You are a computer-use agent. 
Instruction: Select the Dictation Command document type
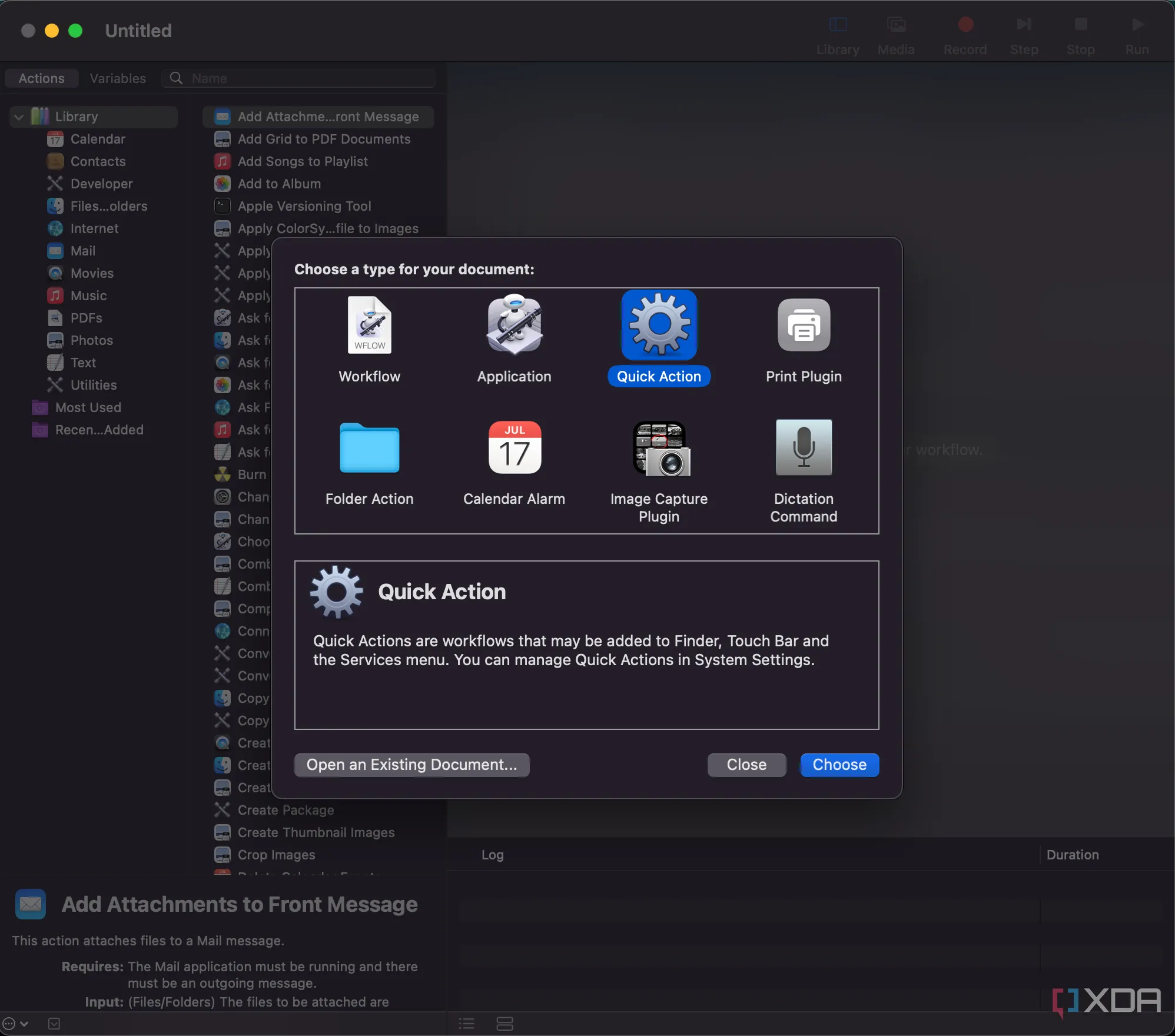pos(804,472)
